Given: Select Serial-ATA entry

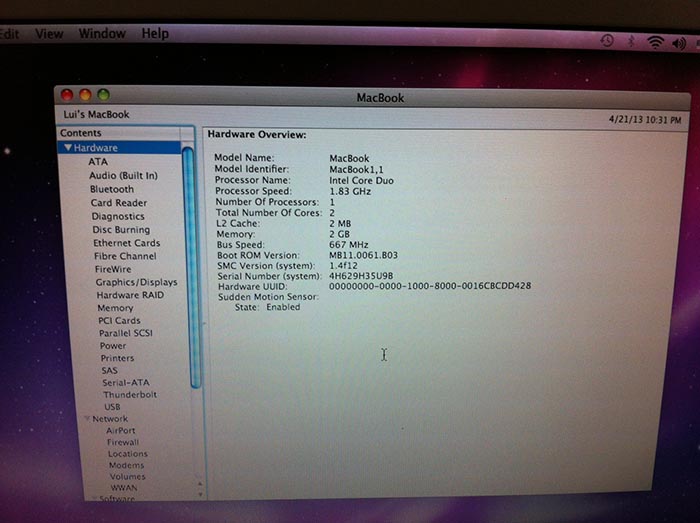Looking at the screenshot, I should [126, 382].
